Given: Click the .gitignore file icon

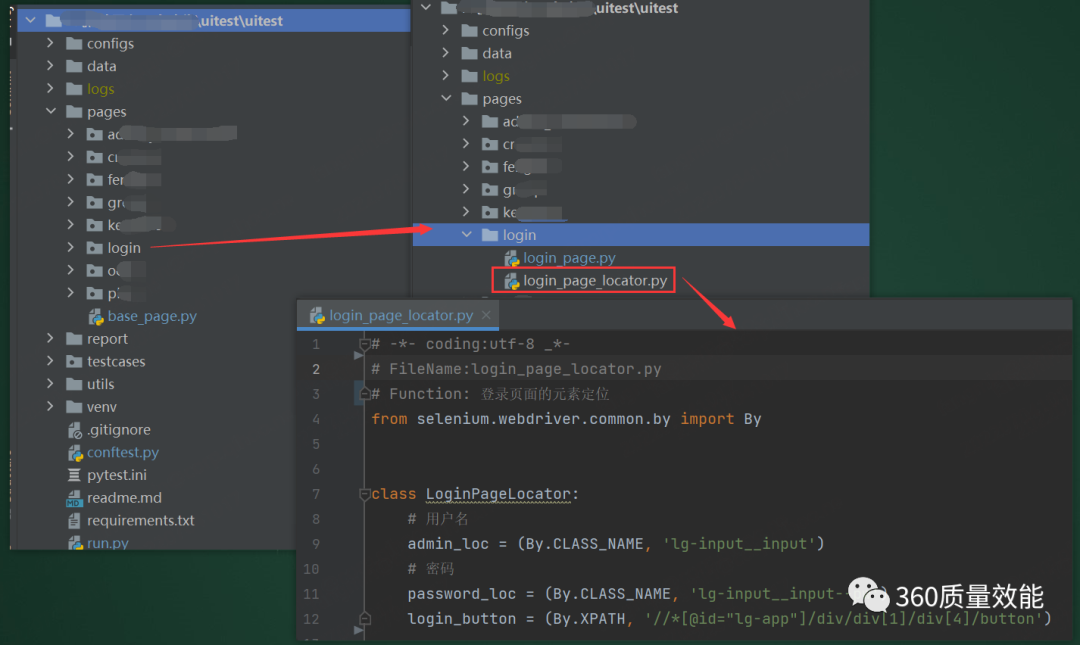Looking at the screenshot, I should point(74,430).
